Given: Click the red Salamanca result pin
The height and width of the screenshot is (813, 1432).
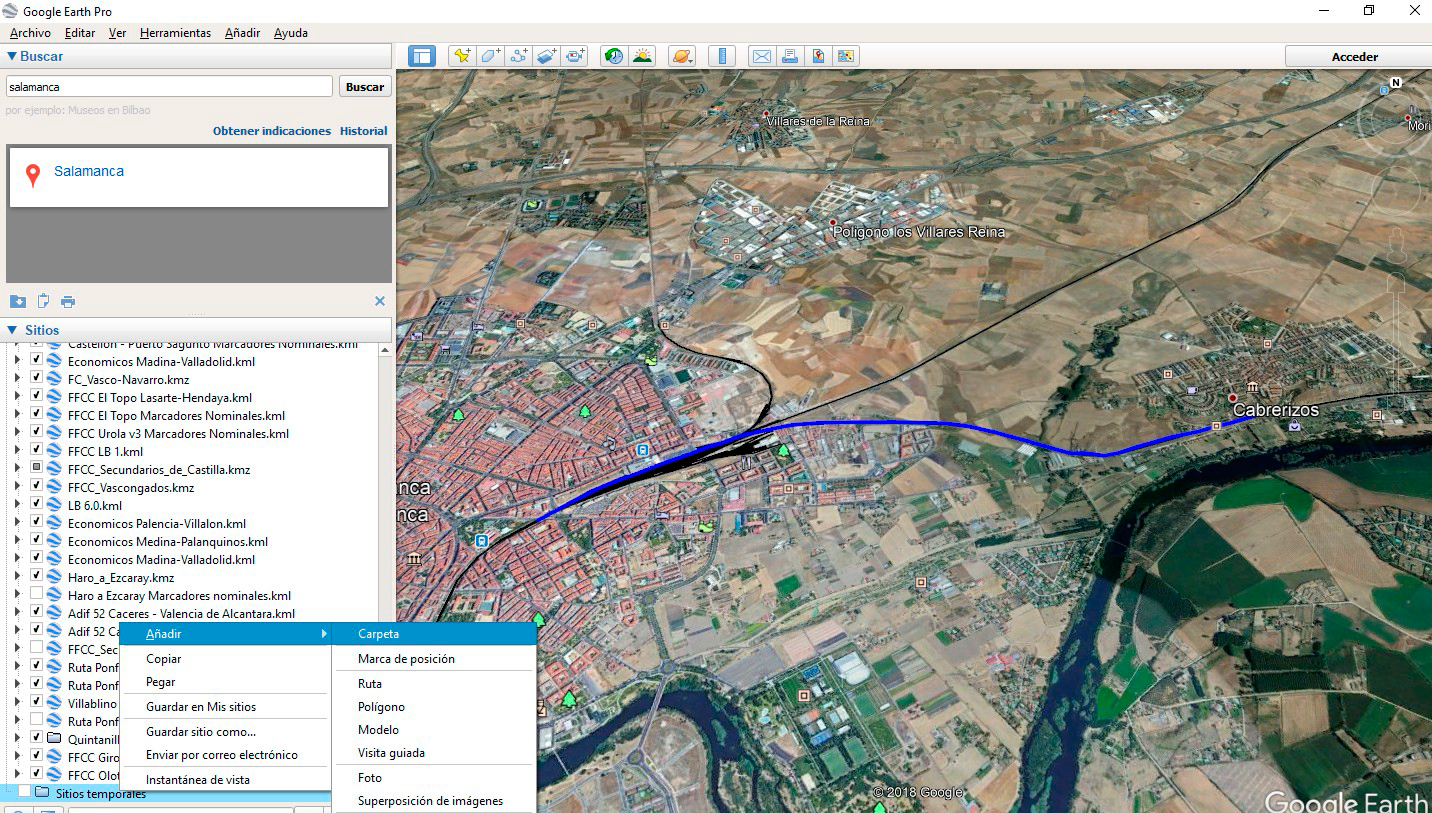Looking at the screenshot, I should coord(33,176).
